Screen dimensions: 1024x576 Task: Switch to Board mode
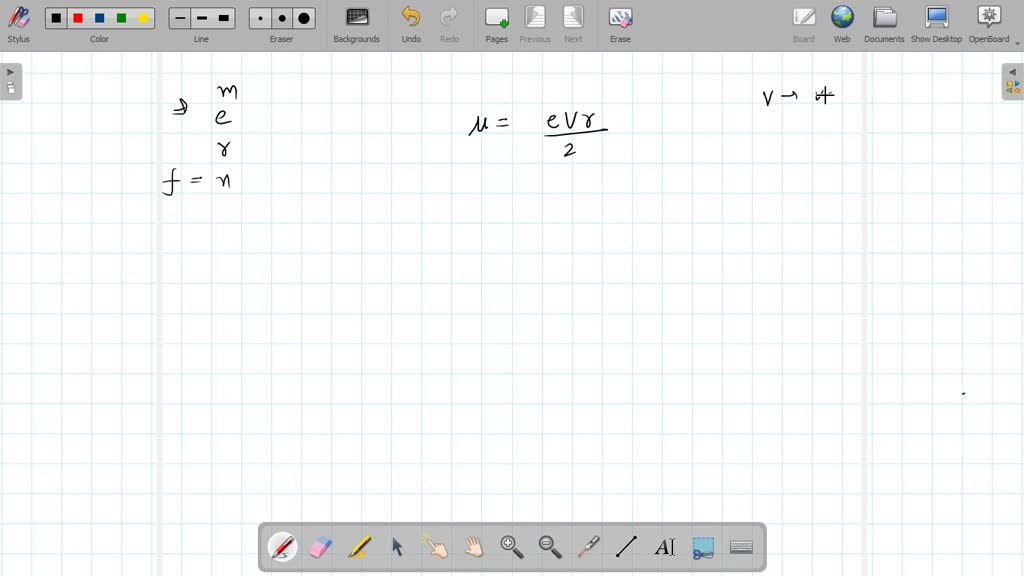(x=803, y=25)
